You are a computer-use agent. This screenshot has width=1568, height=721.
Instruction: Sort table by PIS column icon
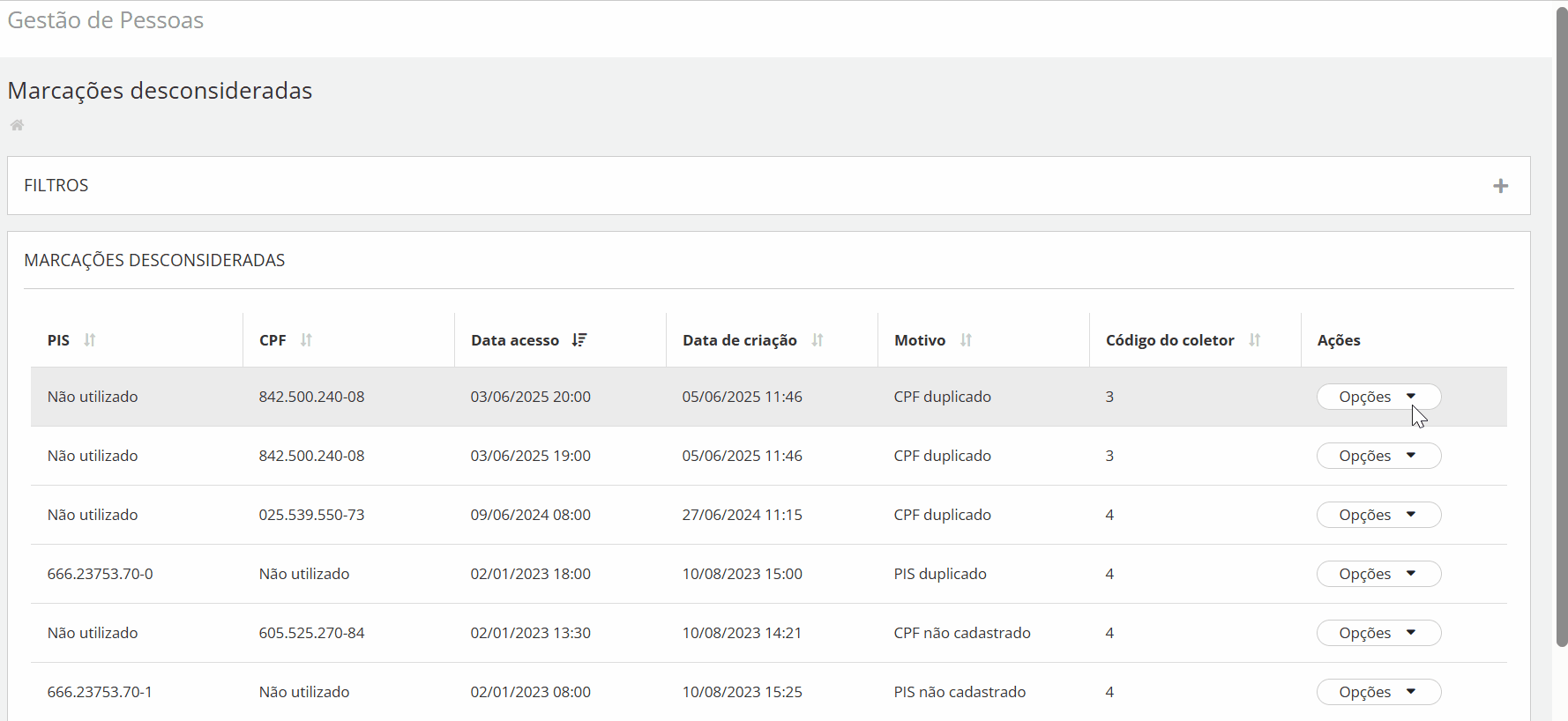coord(90,340)
